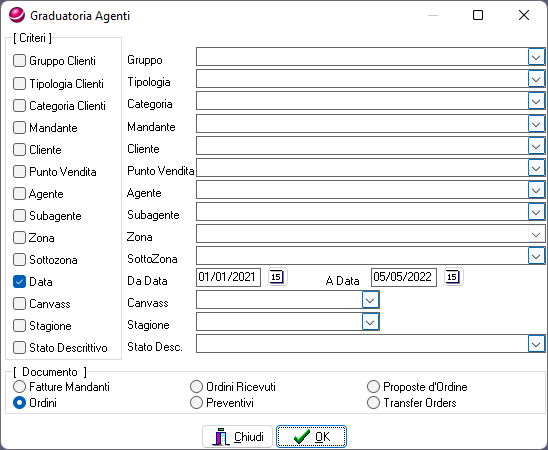Choose the Ordini Ricevuti radio option
Image resolution: width=548 pixels, height=450 pixels.
coord(196,387)
